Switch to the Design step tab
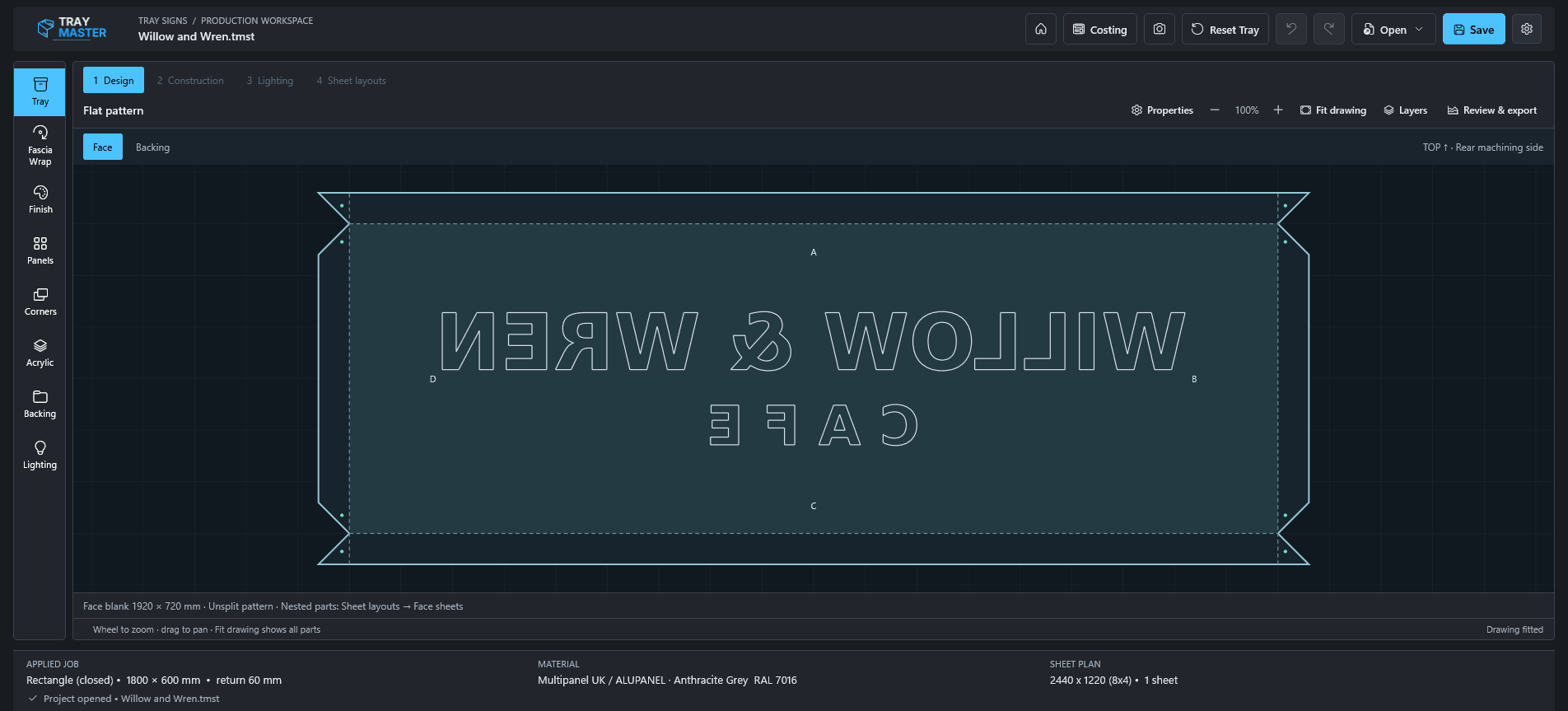The height and width of the screenshot is (711, 1568). 114,80
